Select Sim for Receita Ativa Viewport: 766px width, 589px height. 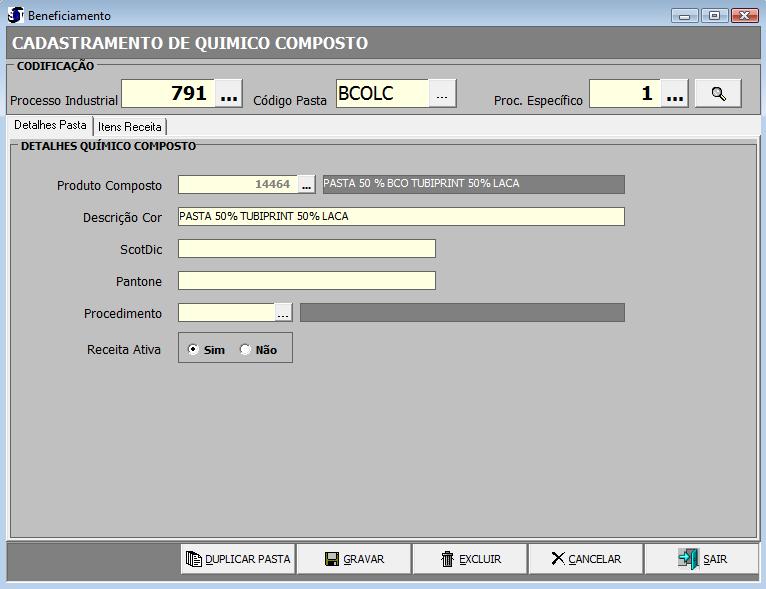pos(194,350)
